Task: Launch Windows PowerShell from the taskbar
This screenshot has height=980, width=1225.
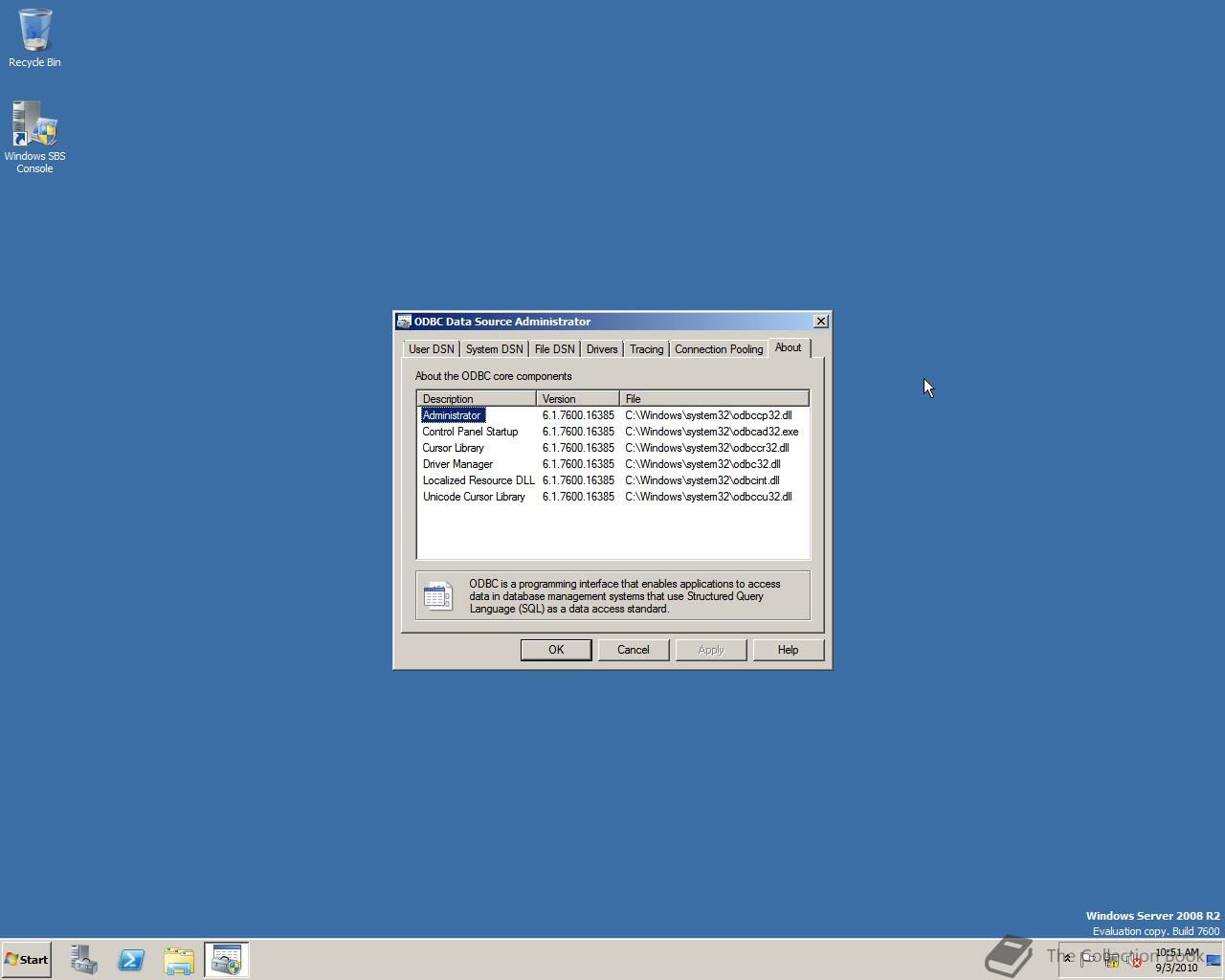Action: (131, 960)
